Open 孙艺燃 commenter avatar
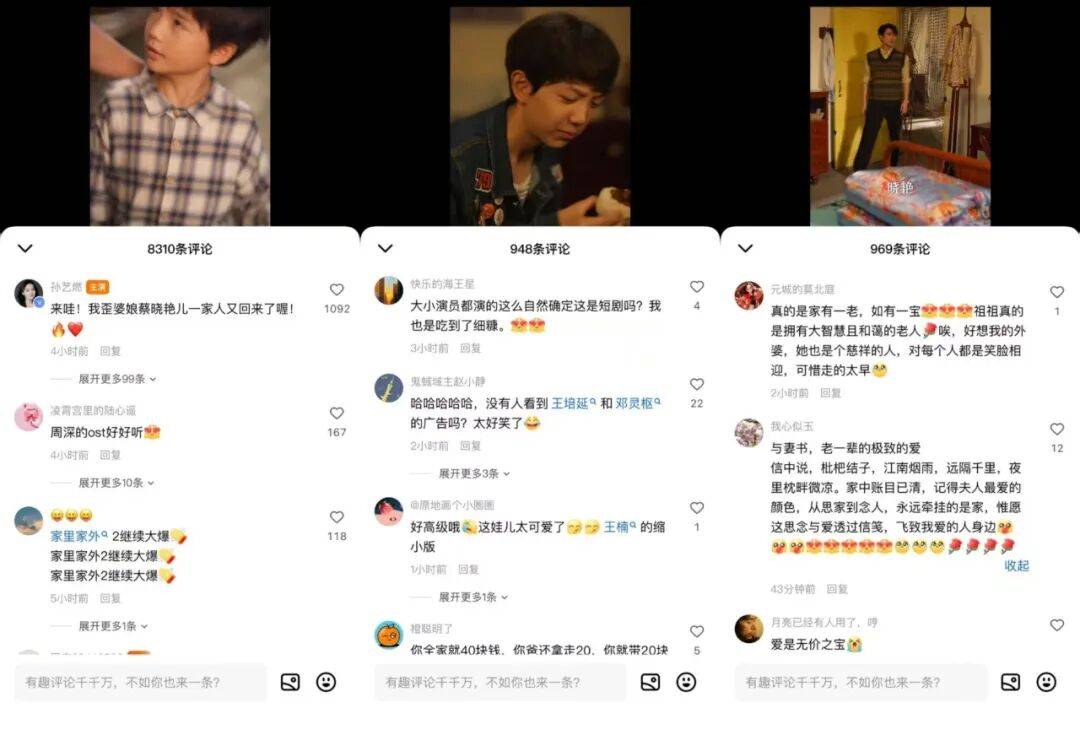The image size is (1080, 735). coord(29,293)
